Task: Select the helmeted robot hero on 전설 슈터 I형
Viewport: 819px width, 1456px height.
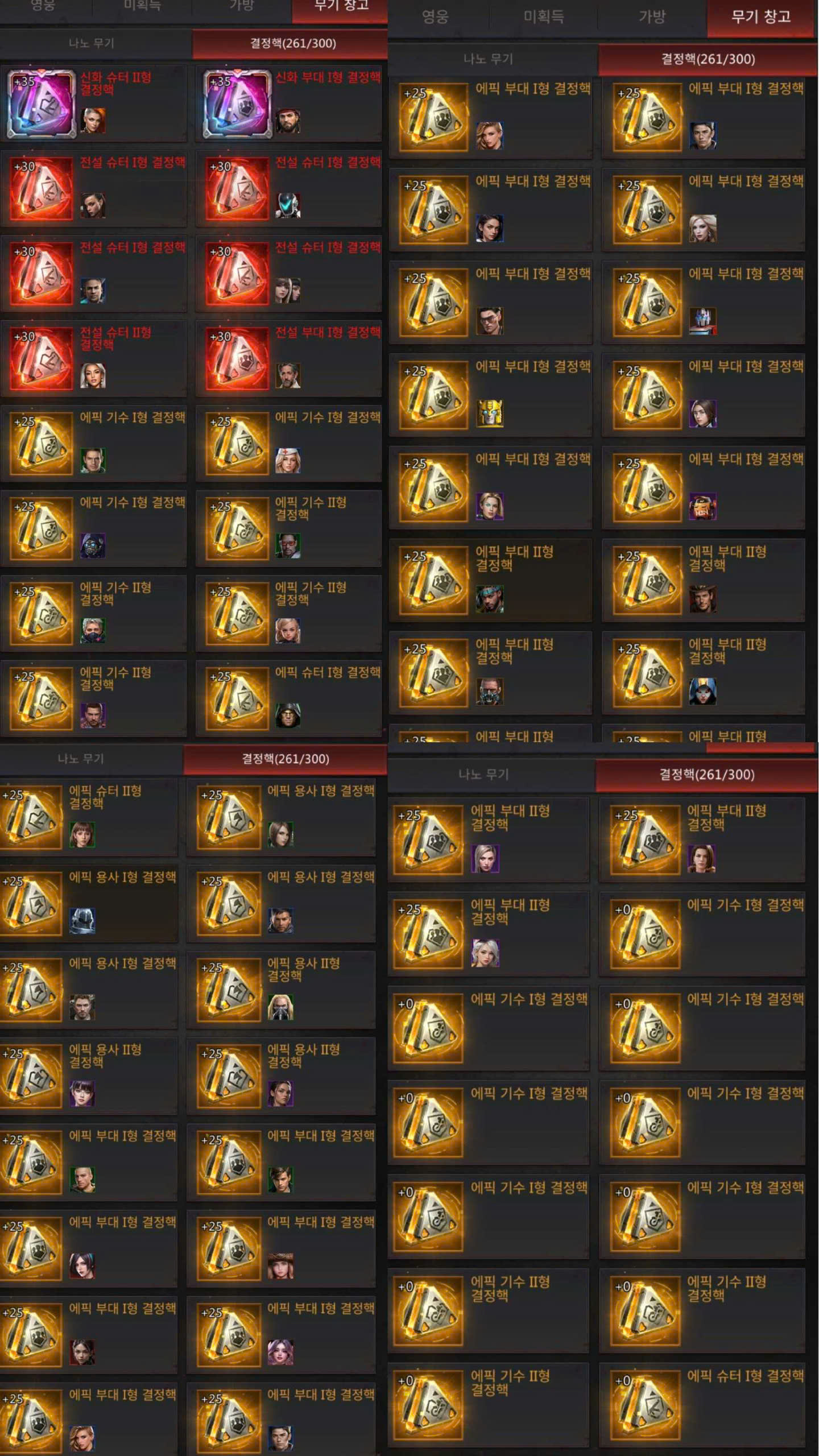Action: (x=288, y=206)
